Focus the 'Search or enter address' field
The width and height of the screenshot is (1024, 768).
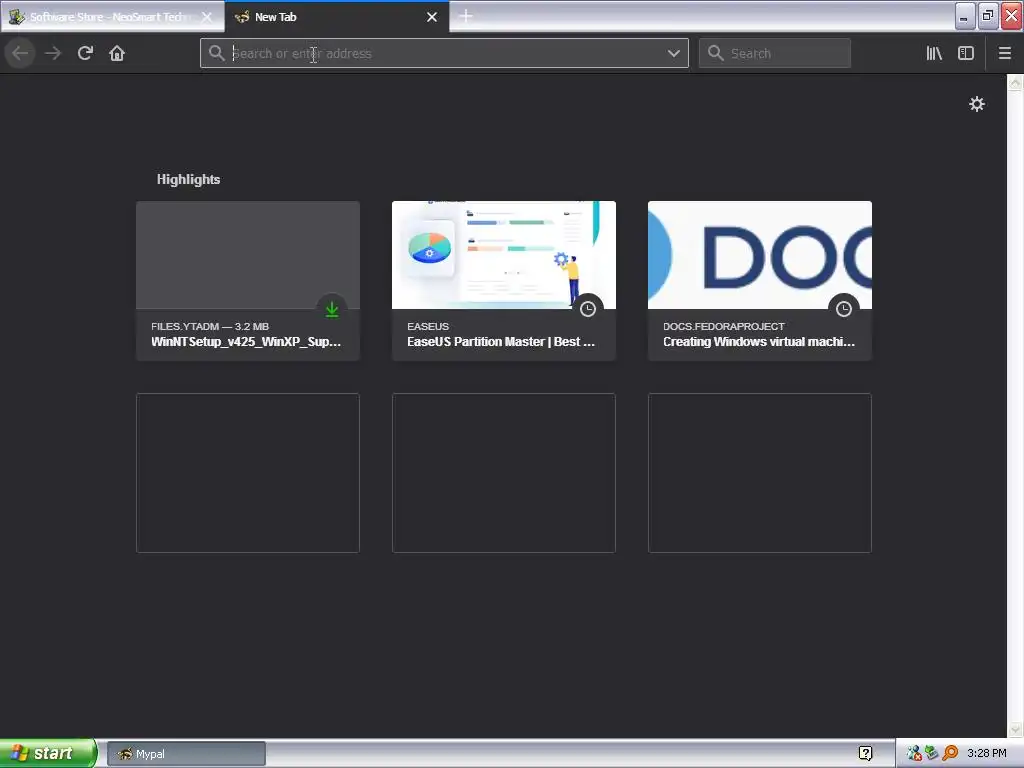(x=444, y=53)
